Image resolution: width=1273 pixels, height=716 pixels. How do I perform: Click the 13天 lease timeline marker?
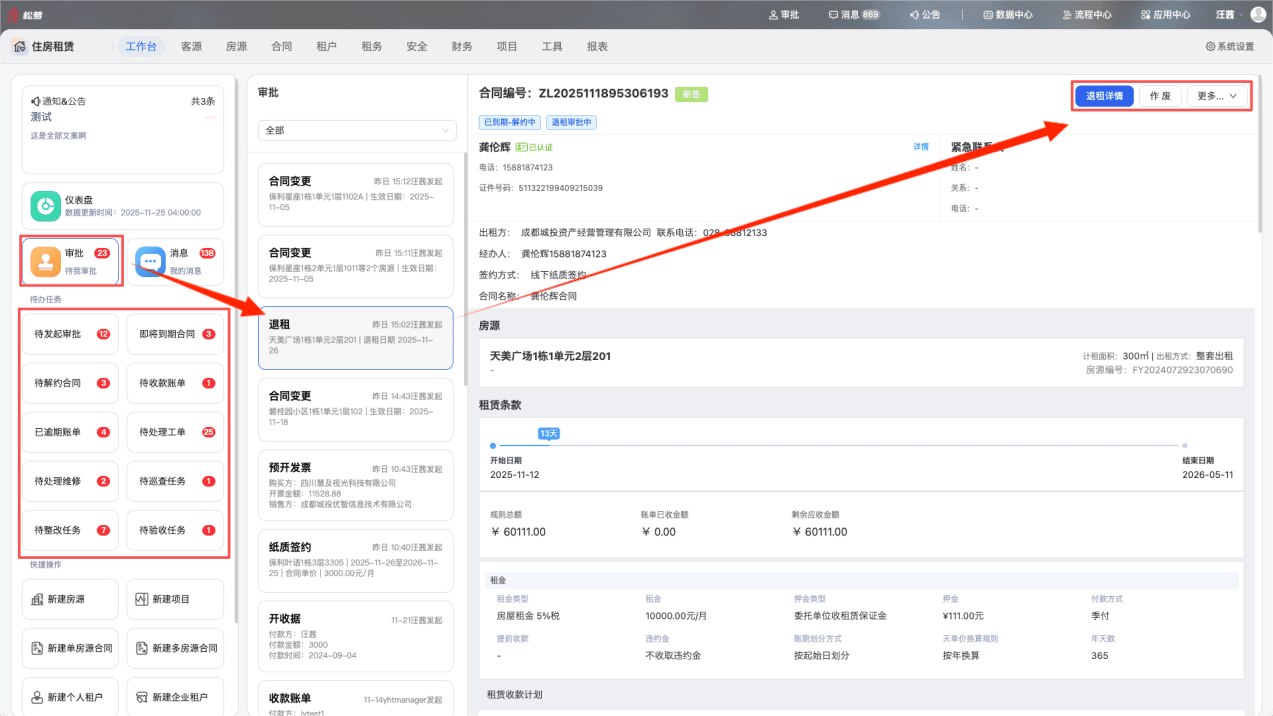(x=548, y=433)
